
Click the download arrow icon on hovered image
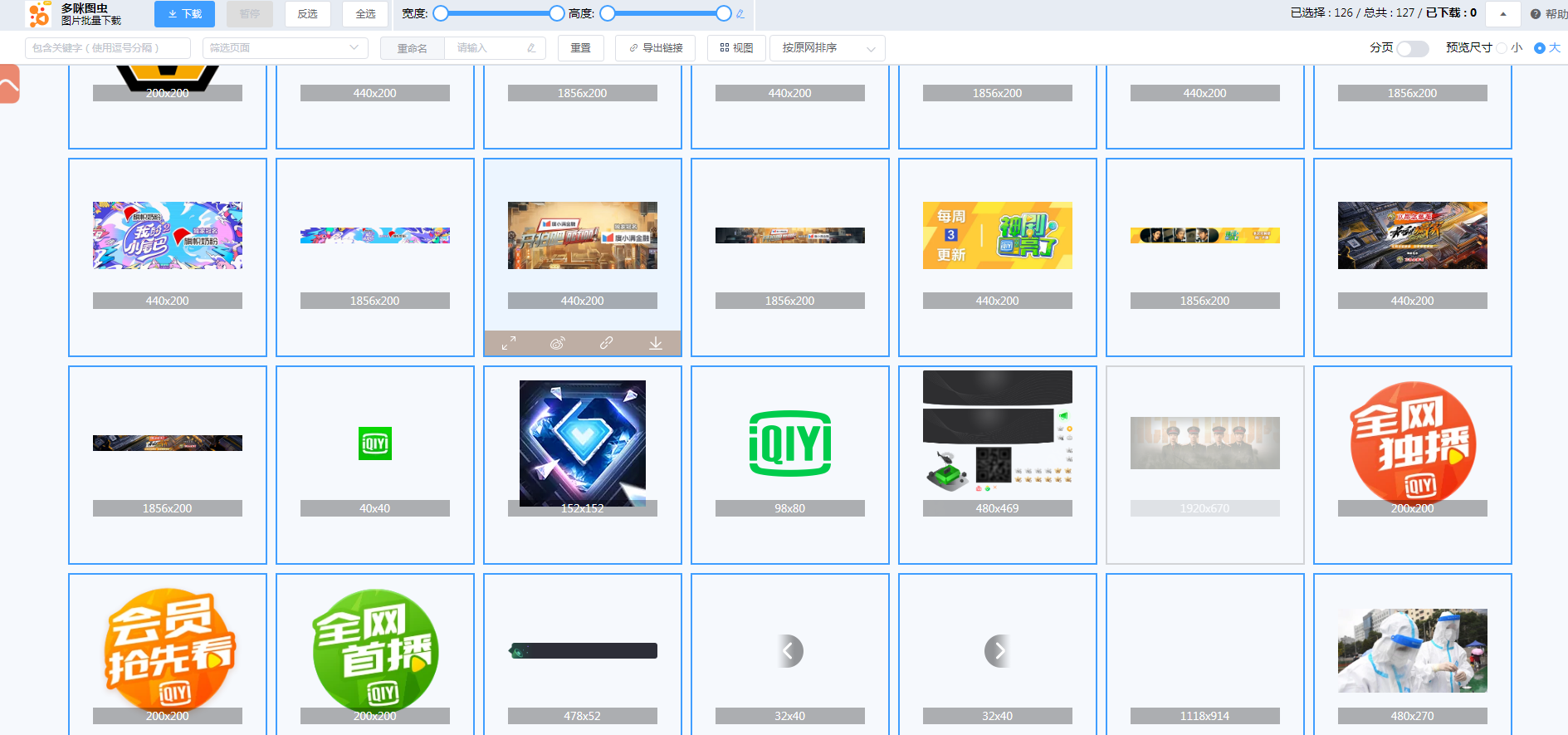(656, 343)
